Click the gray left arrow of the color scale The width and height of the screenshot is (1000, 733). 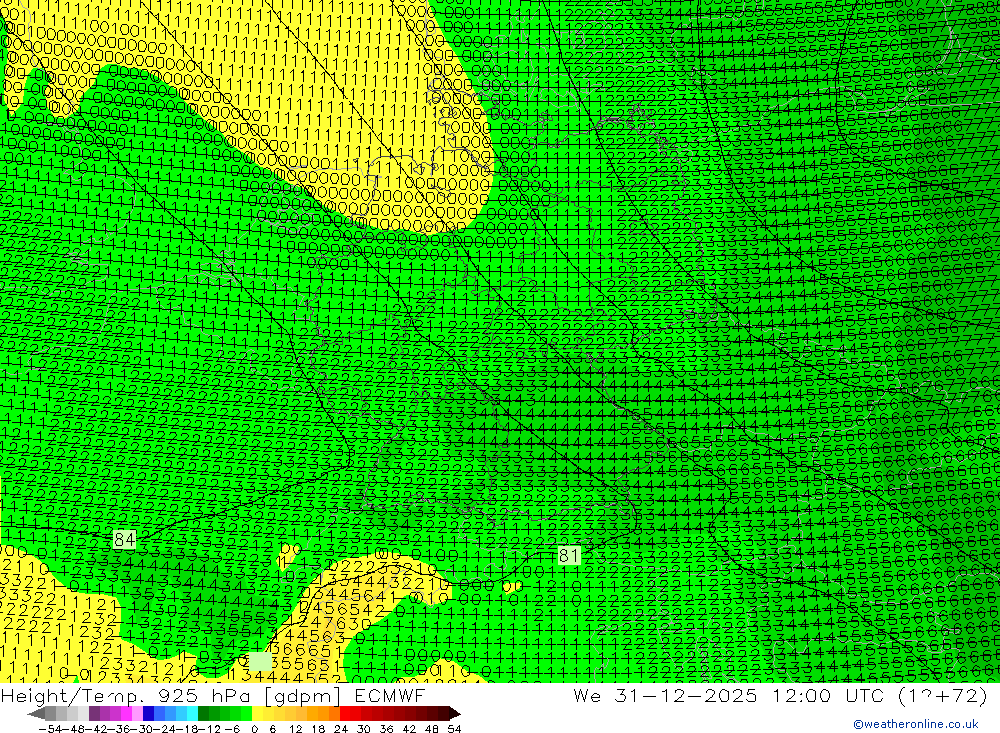(x=36, y=714)
